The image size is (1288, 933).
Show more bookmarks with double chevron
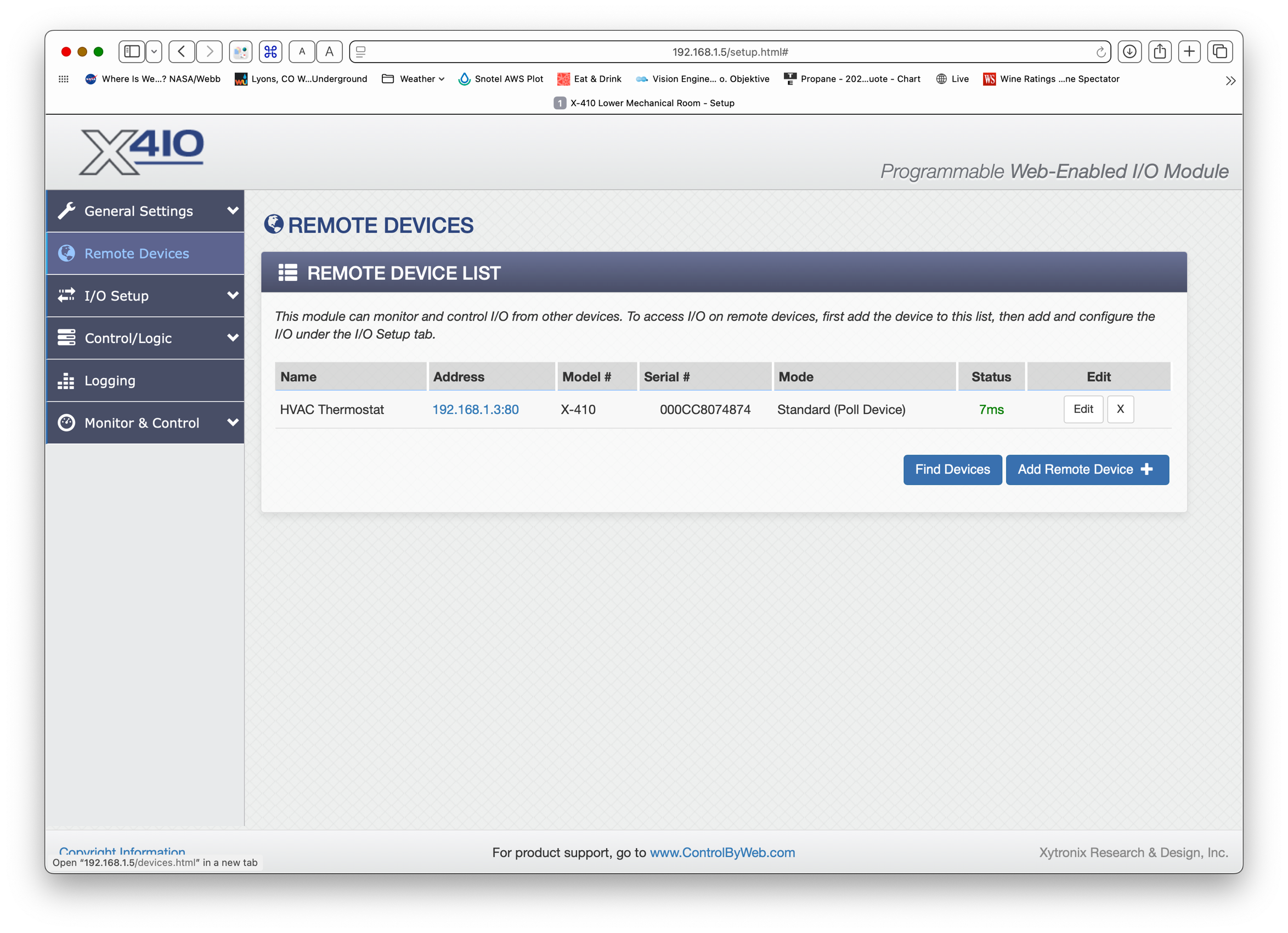(x=1230, y=81)
